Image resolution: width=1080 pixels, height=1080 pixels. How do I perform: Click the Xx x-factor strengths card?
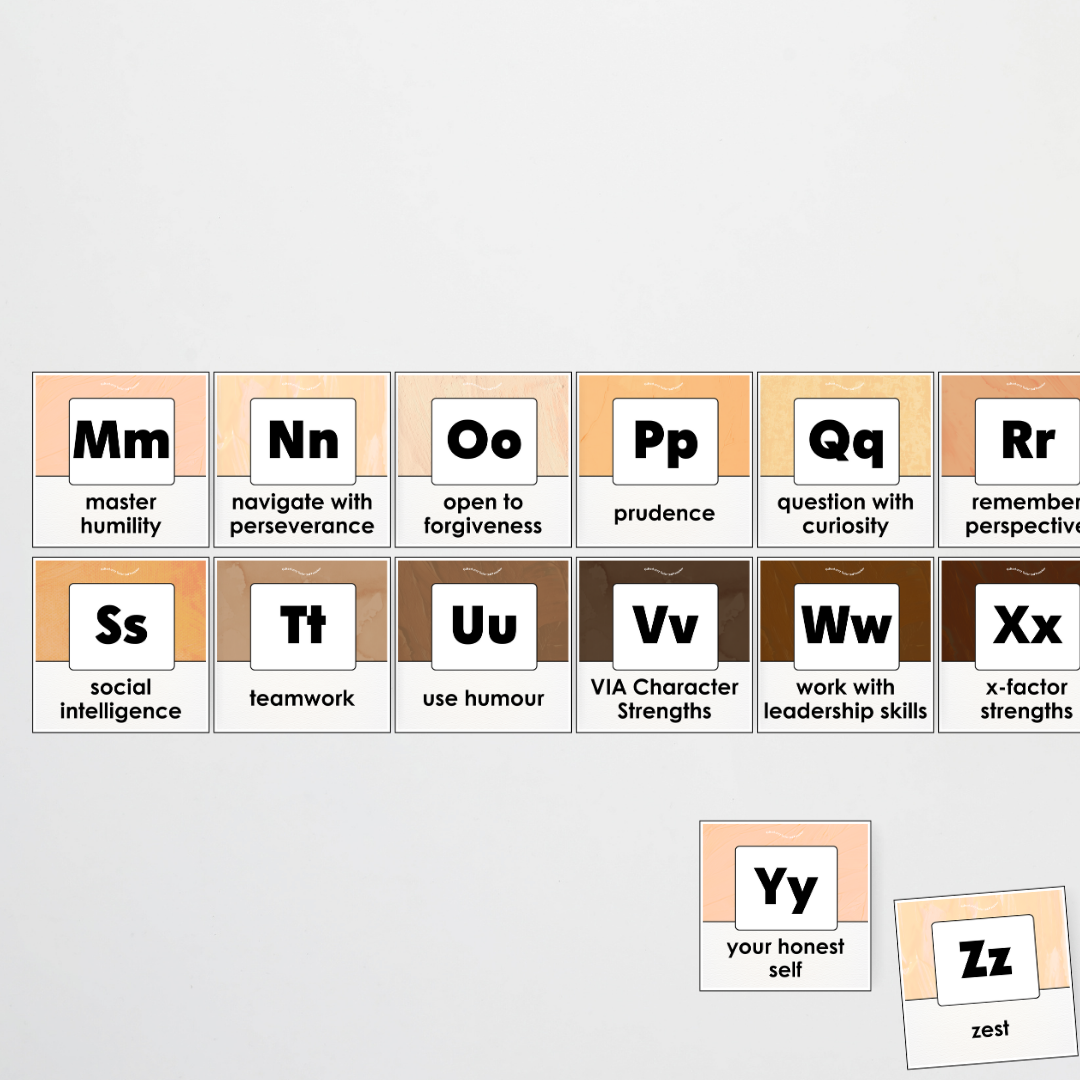point(1015,643)
